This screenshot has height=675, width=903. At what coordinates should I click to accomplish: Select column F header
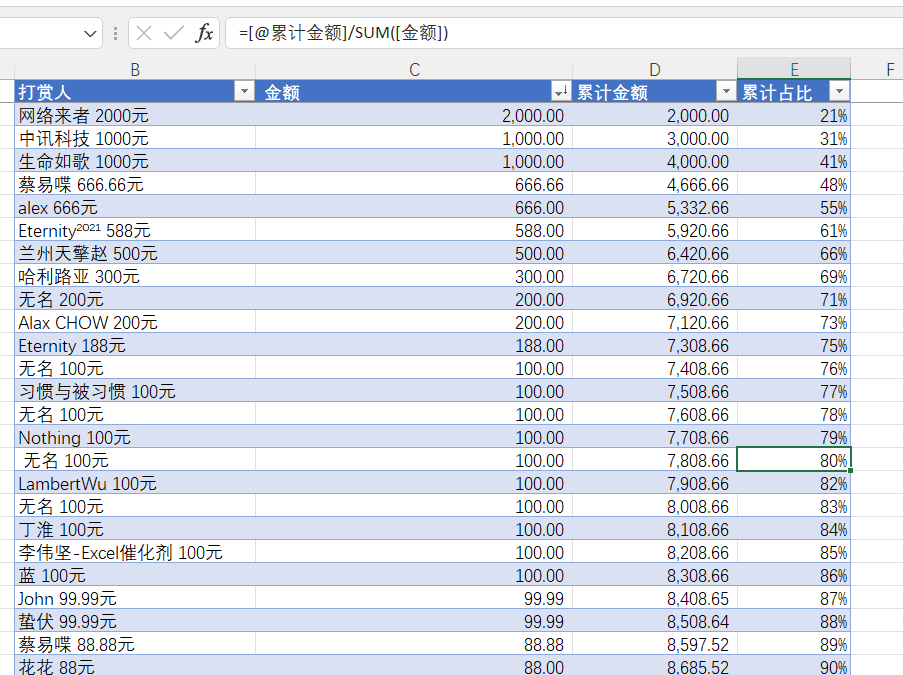[x=877, y=69]
